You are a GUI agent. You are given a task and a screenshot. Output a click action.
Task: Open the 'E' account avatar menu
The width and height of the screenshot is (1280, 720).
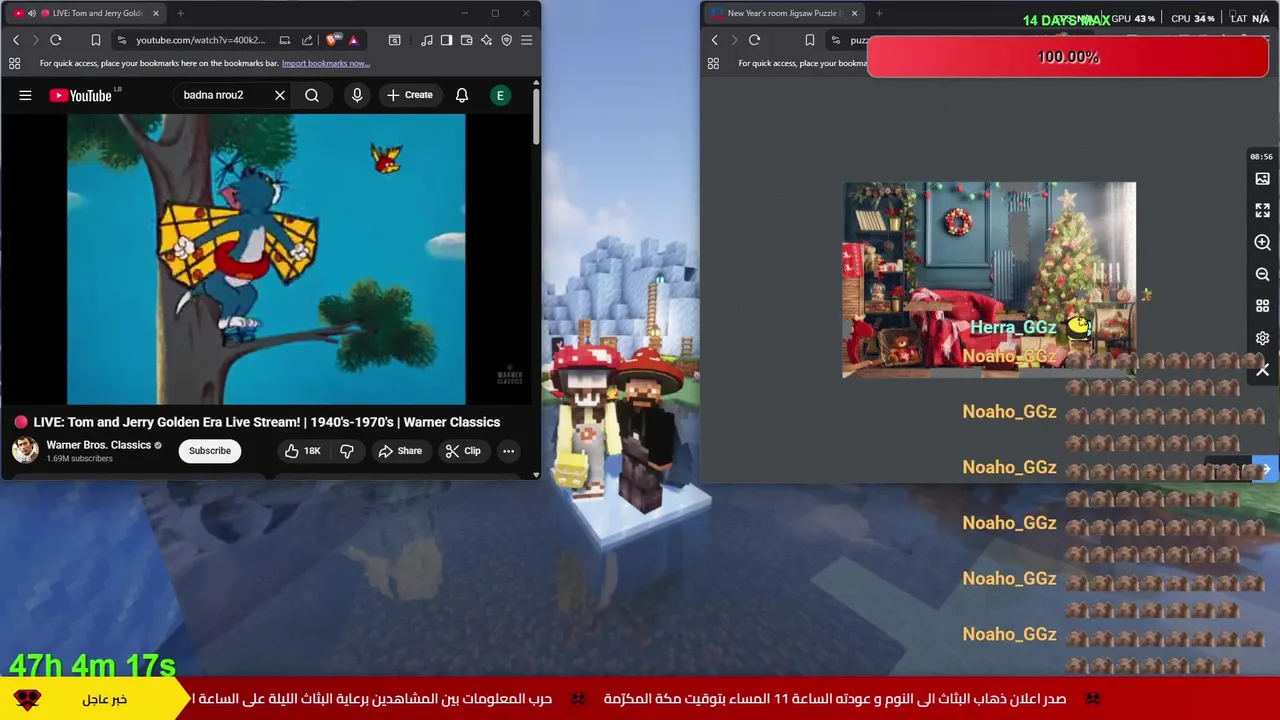(500, 95)
